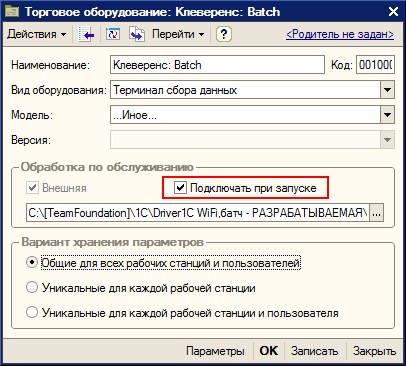The width and height of the screenshot is (406, 366).
Task: Click the Родитель не задан link
Action: (x=340, y=34)
